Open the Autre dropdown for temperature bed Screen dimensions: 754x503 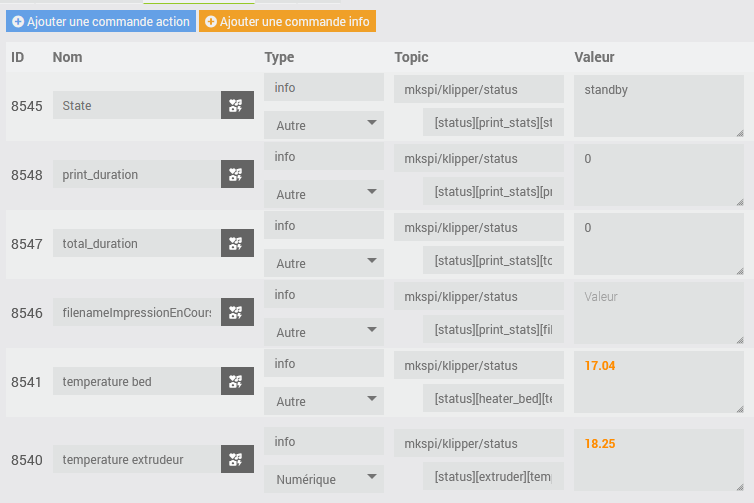coord(324,401)
